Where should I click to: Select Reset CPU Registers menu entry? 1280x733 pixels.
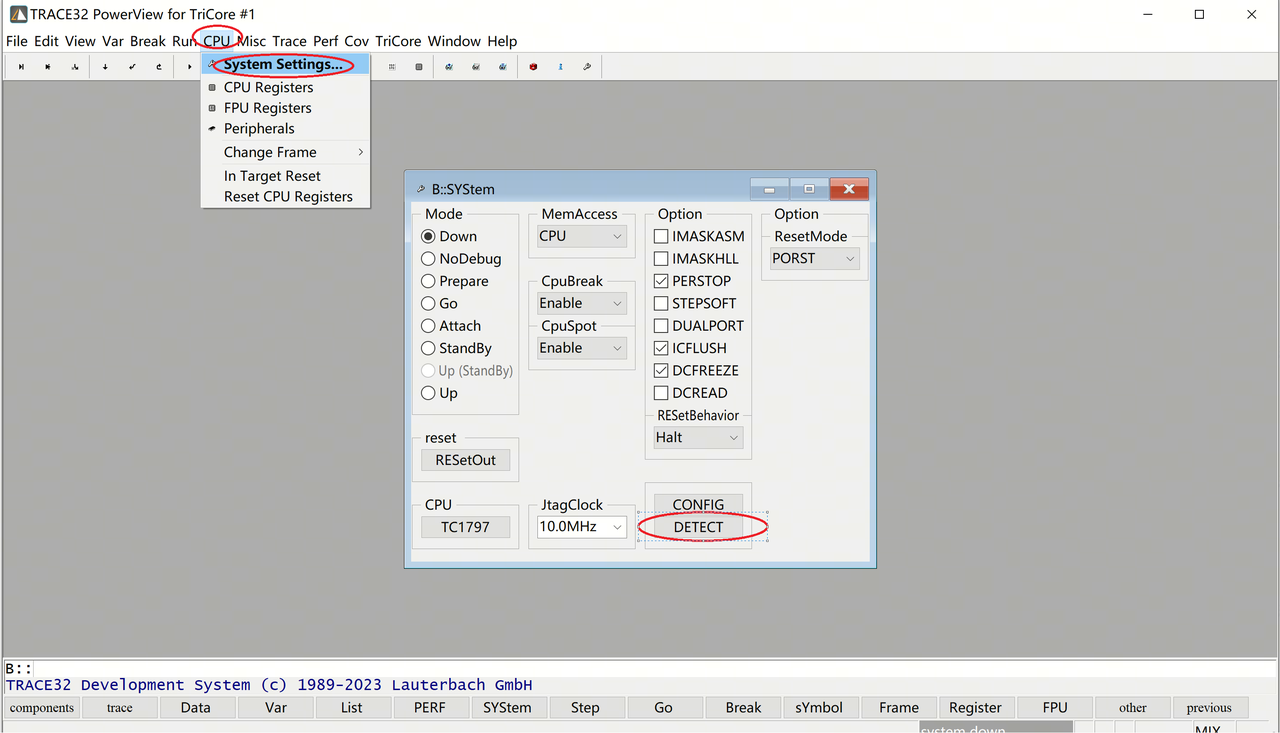click(285, 197)
